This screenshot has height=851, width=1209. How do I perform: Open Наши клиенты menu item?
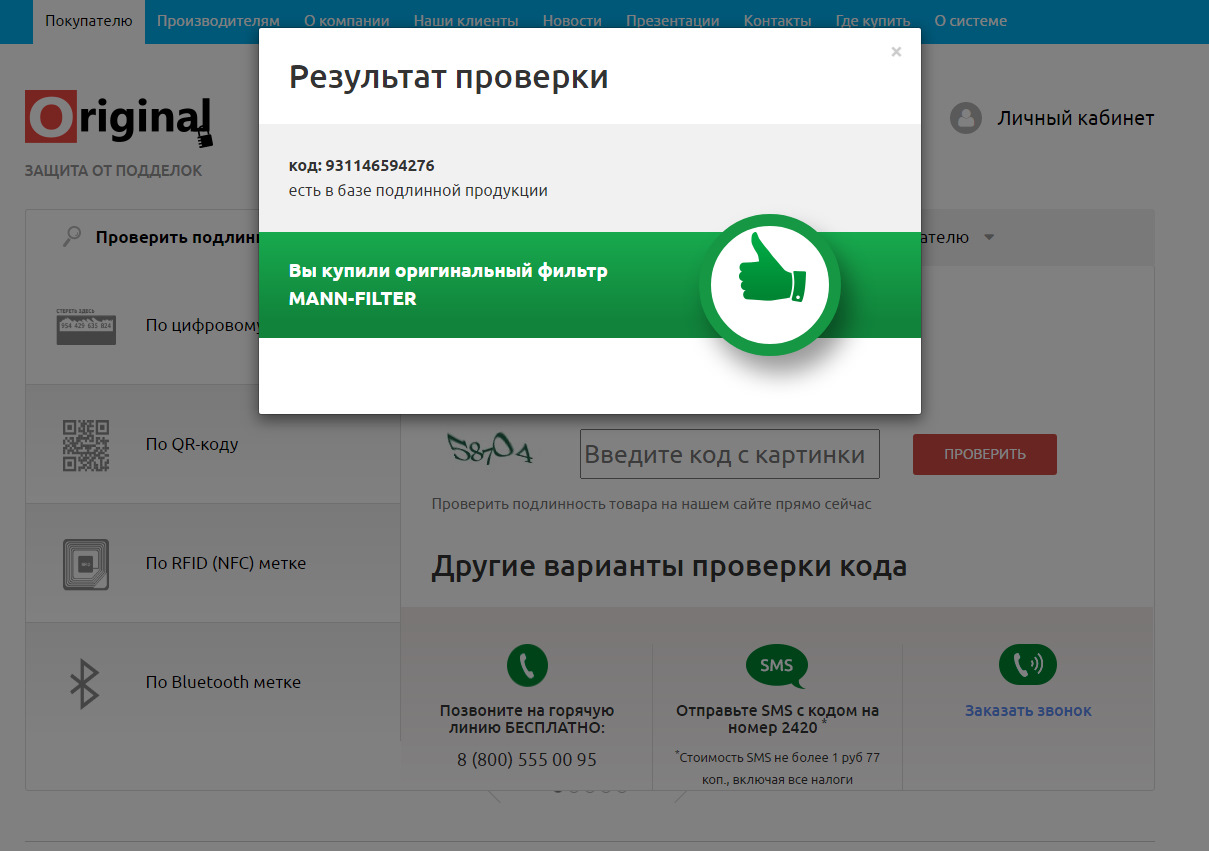pos(466,21)
